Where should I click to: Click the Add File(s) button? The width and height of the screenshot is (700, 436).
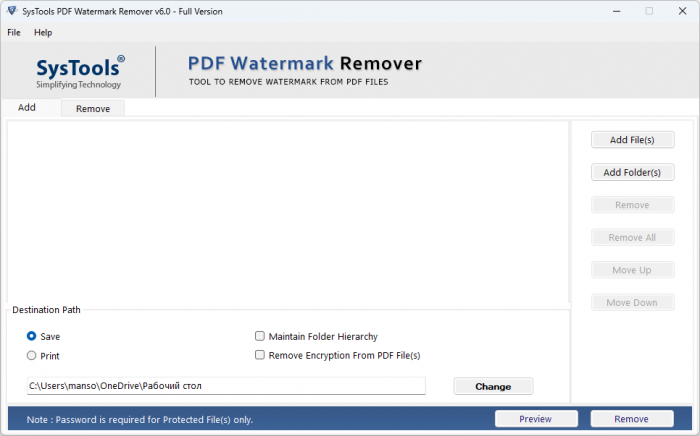(x=632, y=140)
